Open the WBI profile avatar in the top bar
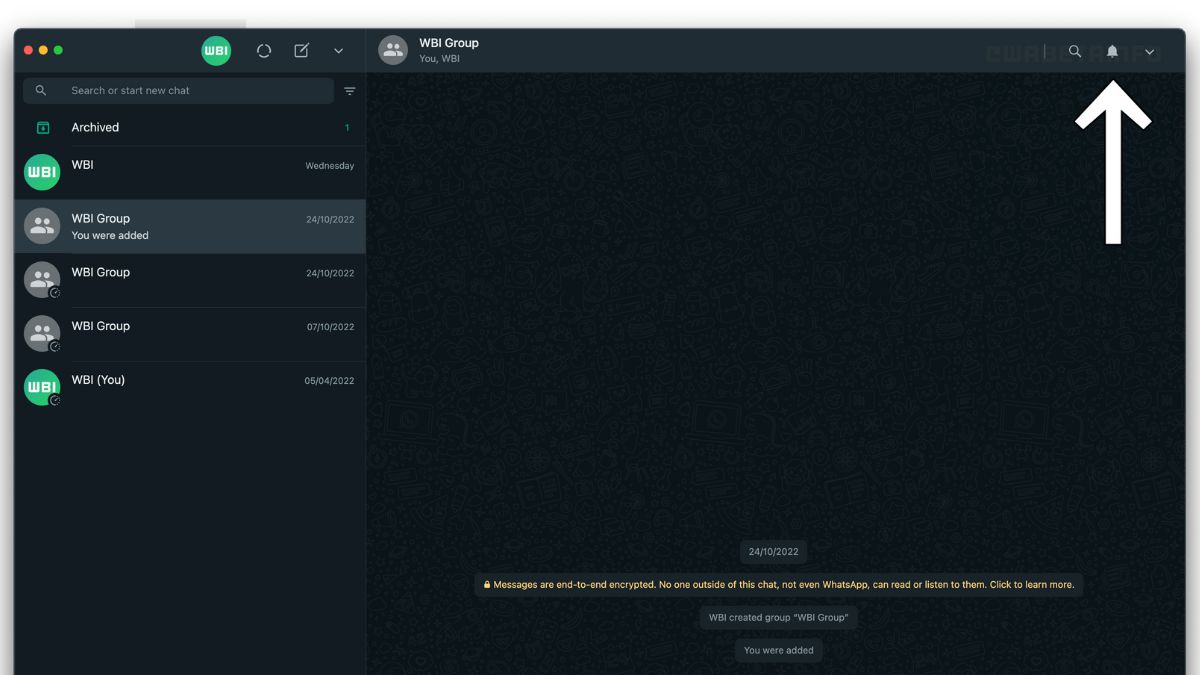The height and width of the screenshot is (675, 1200). [216, 51]
